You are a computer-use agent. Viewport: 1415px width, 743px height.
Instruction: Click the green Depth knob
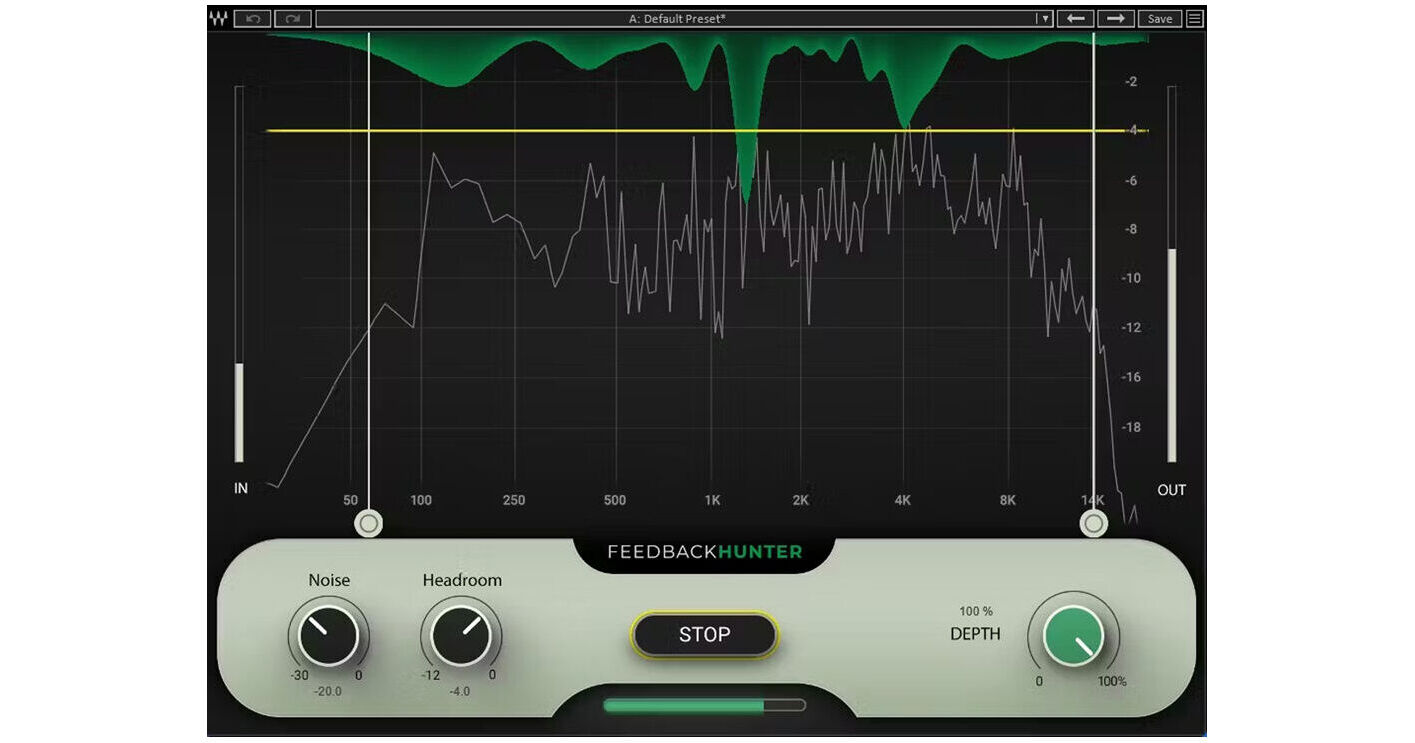(1072, 635)
